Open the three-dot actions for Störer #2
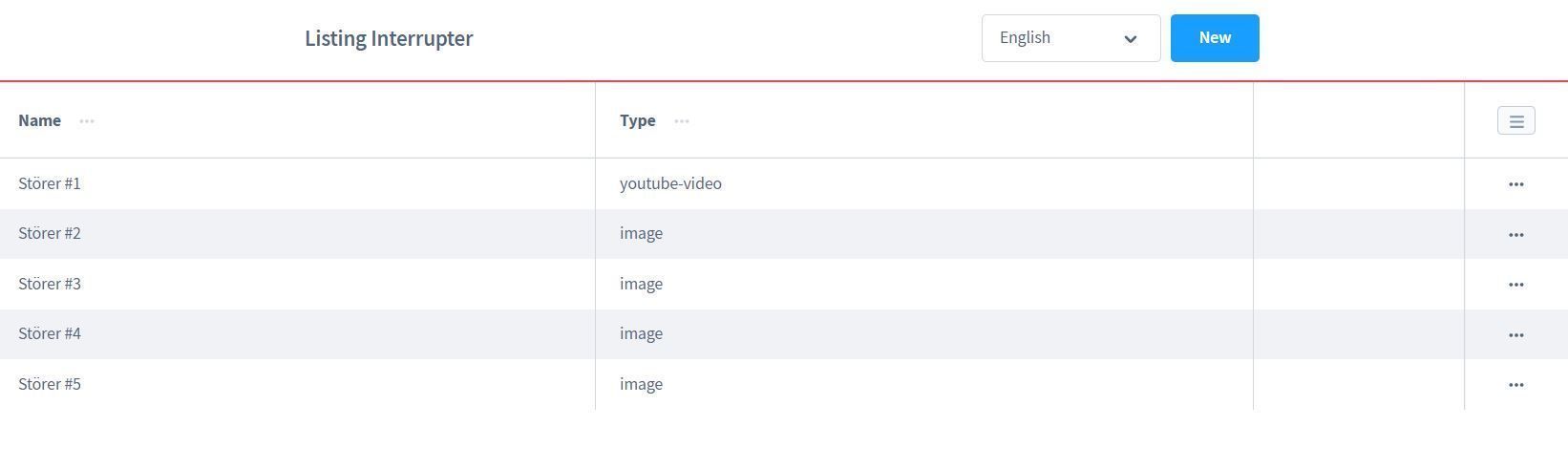Viewport: 1568px width, 469px height. click(1515, 235)
